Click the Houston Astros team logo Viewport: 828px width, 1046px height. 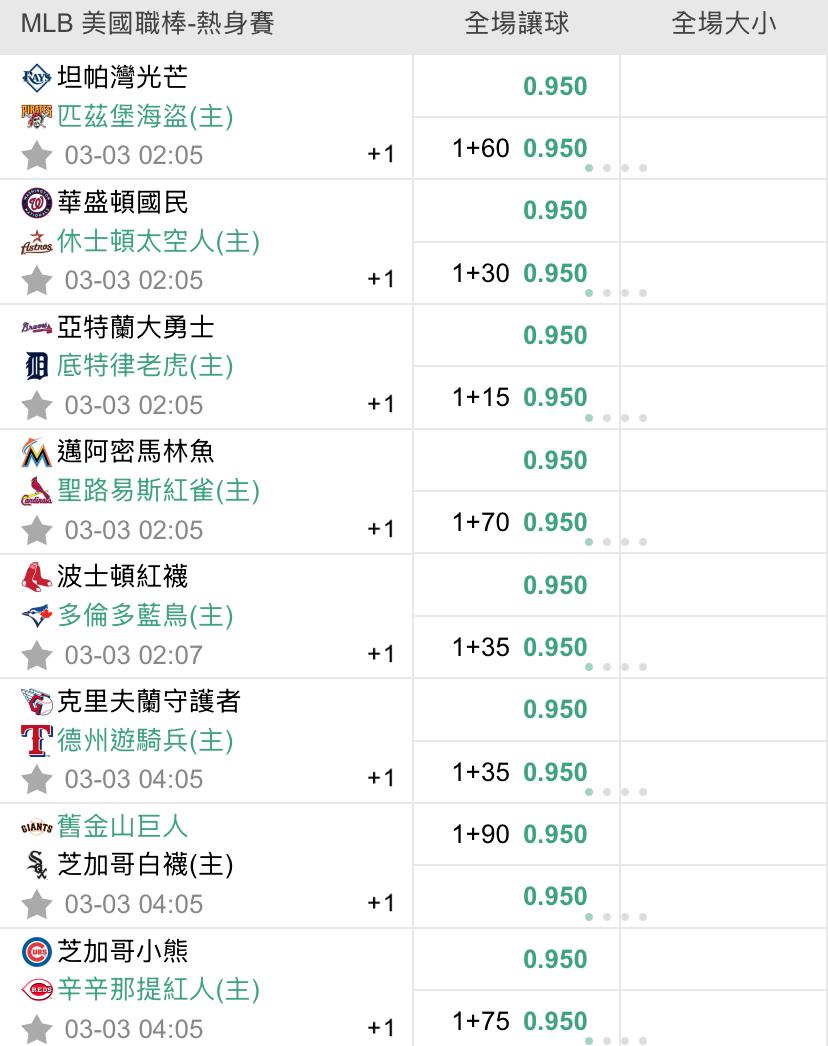click(x=36, y=242)
